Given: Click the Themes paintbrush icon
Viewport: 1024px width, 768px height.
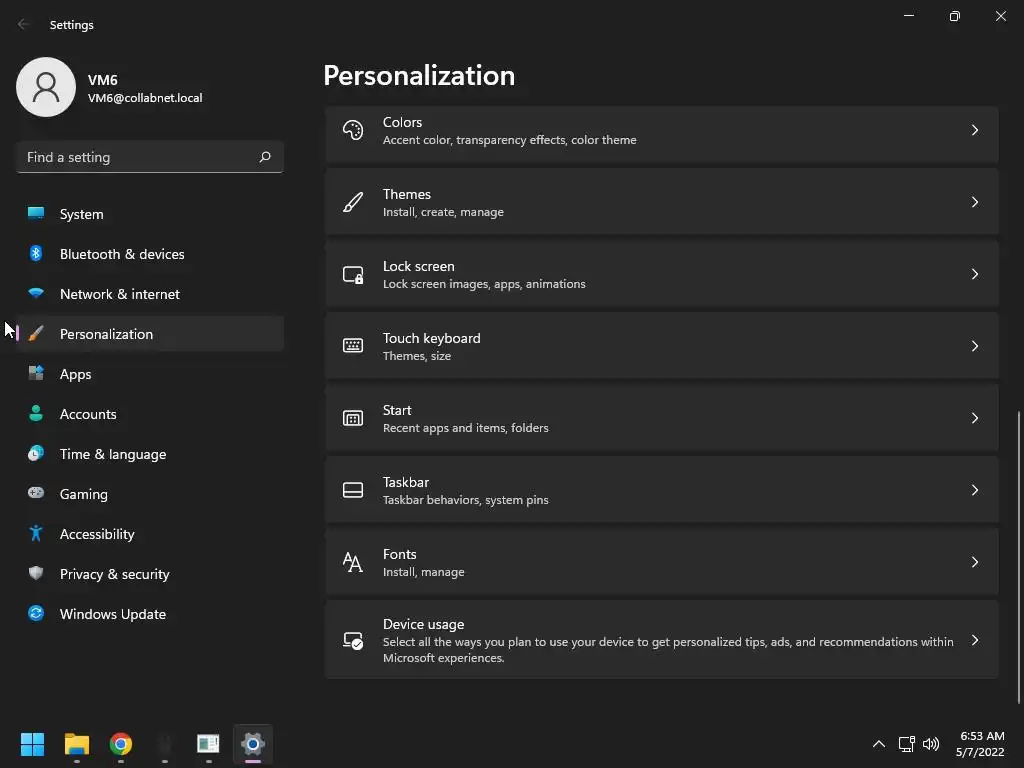Looking at the screenshot, I should point(353,202).
